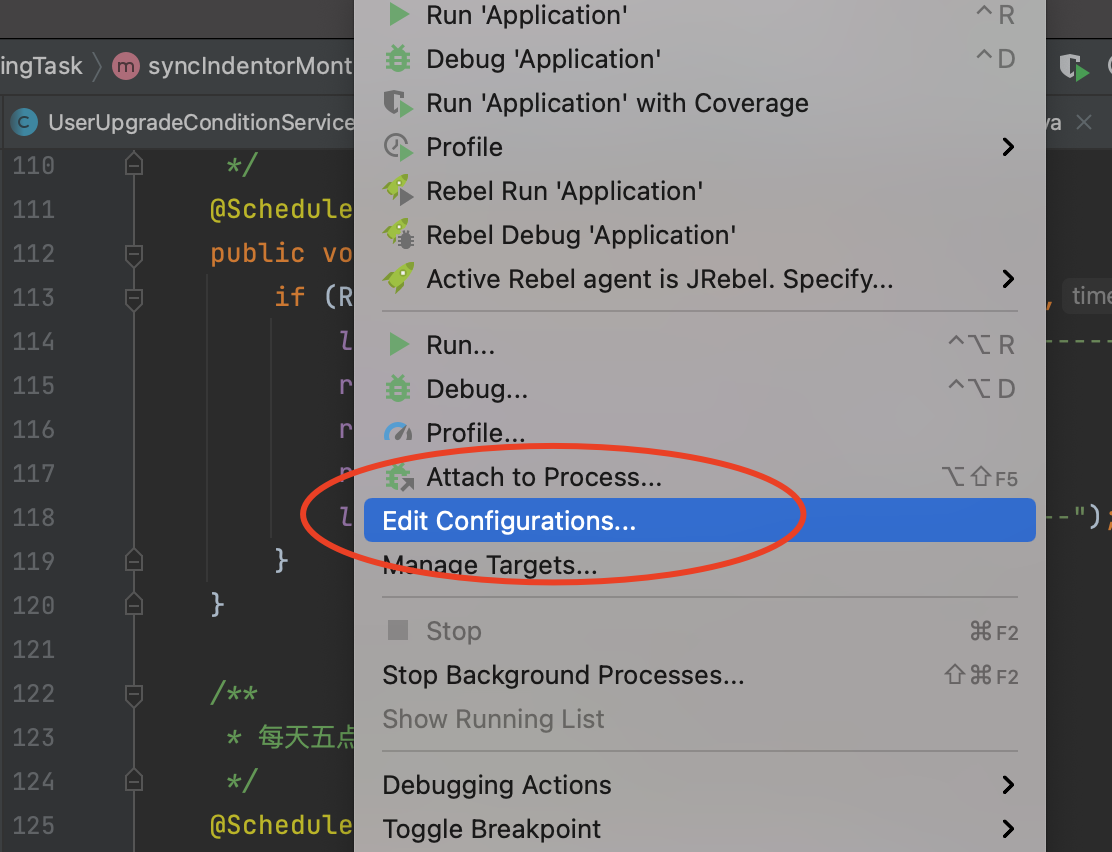Screen dimensions: 1112x852
Task: Click the gutter at line number 116
Action: point(34,430)
